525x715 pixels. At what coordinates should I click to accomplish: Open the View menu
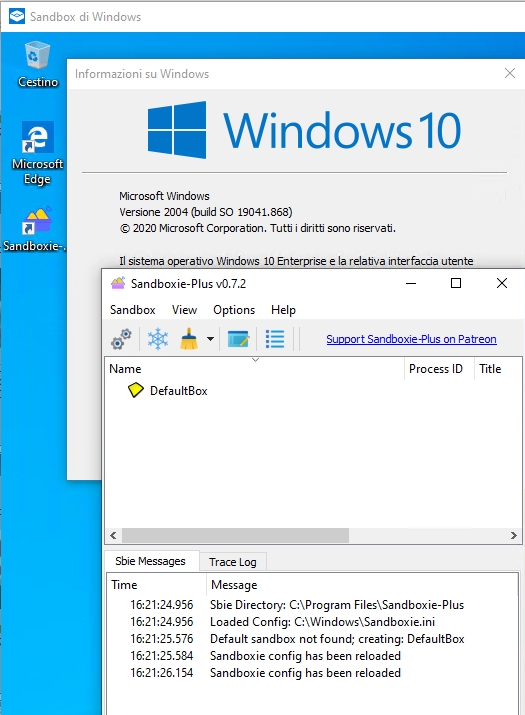pos(184,310)
